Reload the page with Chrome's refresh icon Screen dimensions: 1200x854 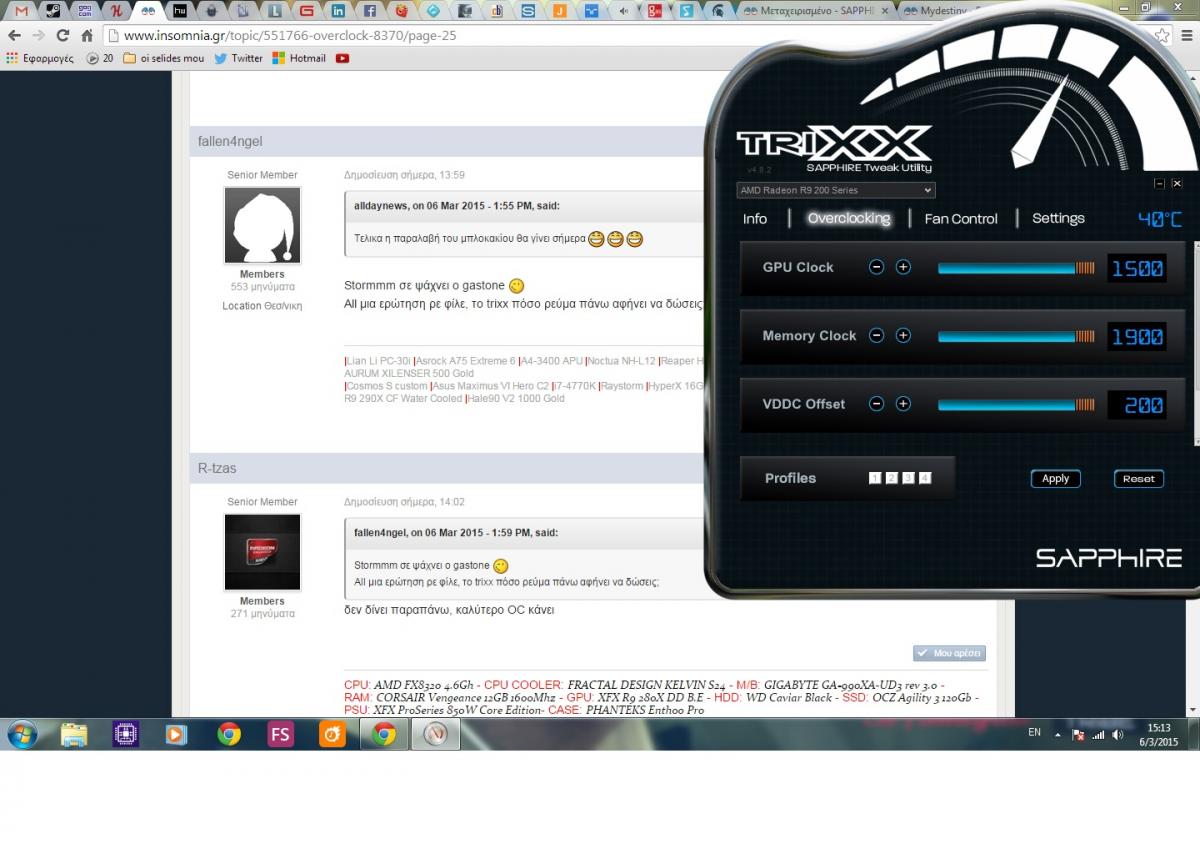coord(62,35)
